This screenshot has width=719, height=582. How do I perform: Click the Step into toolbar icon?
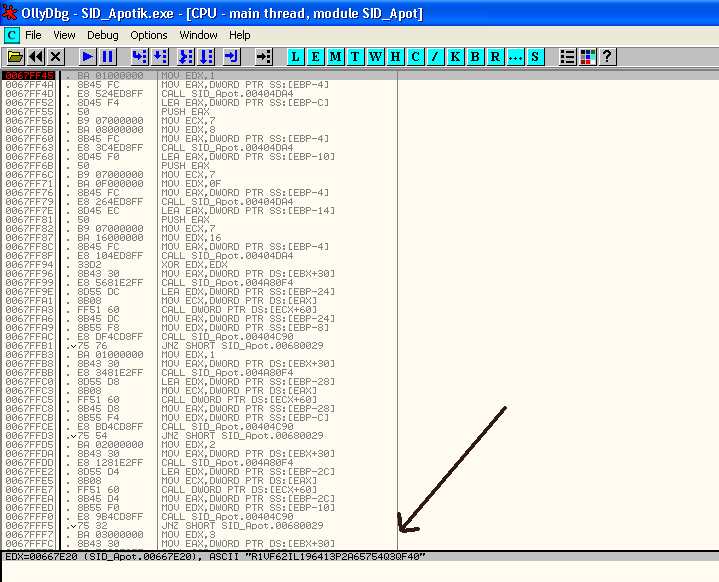coord(139,57)
